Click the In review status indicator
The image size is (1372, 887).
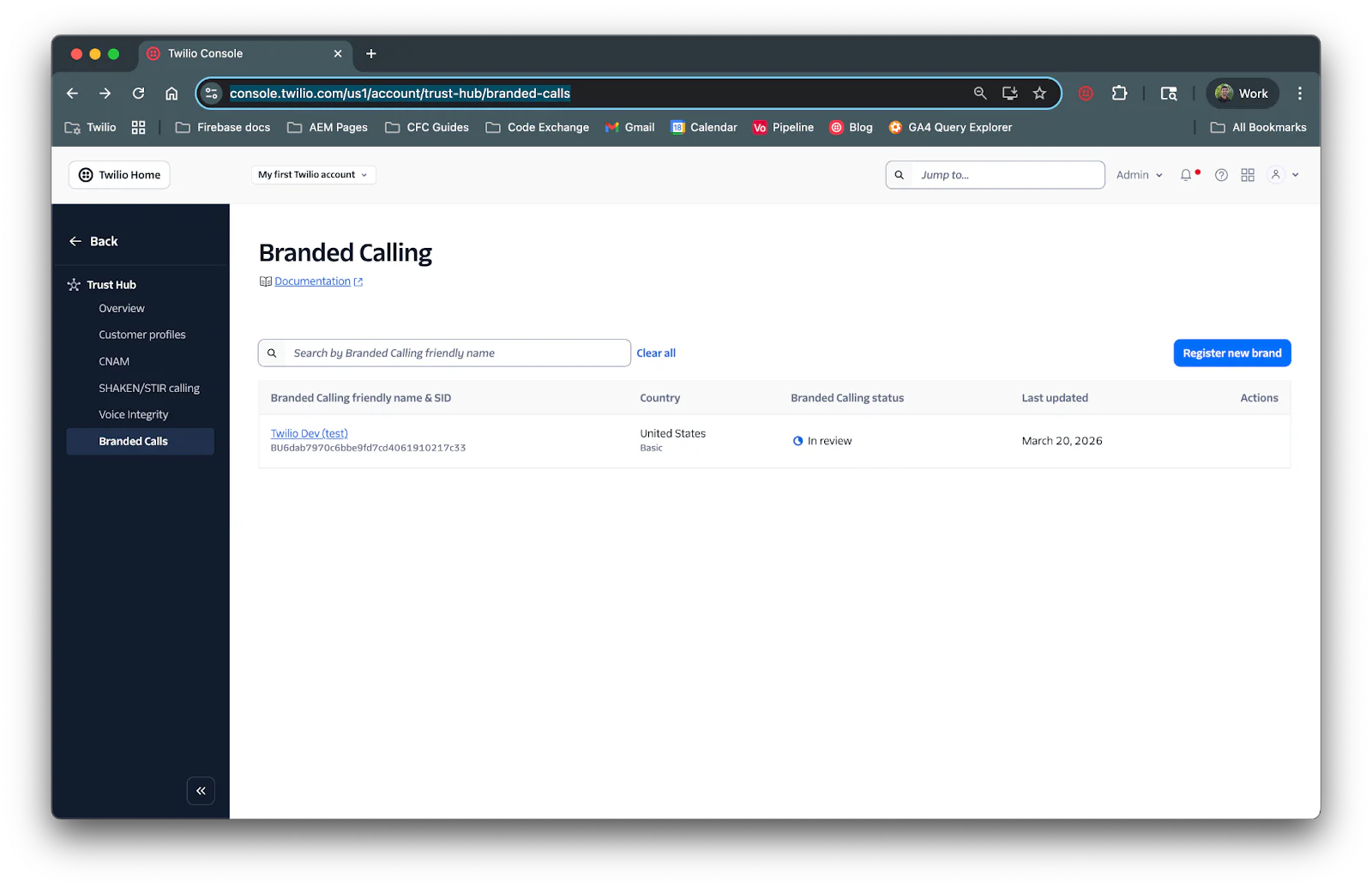[x=821, y=440]
